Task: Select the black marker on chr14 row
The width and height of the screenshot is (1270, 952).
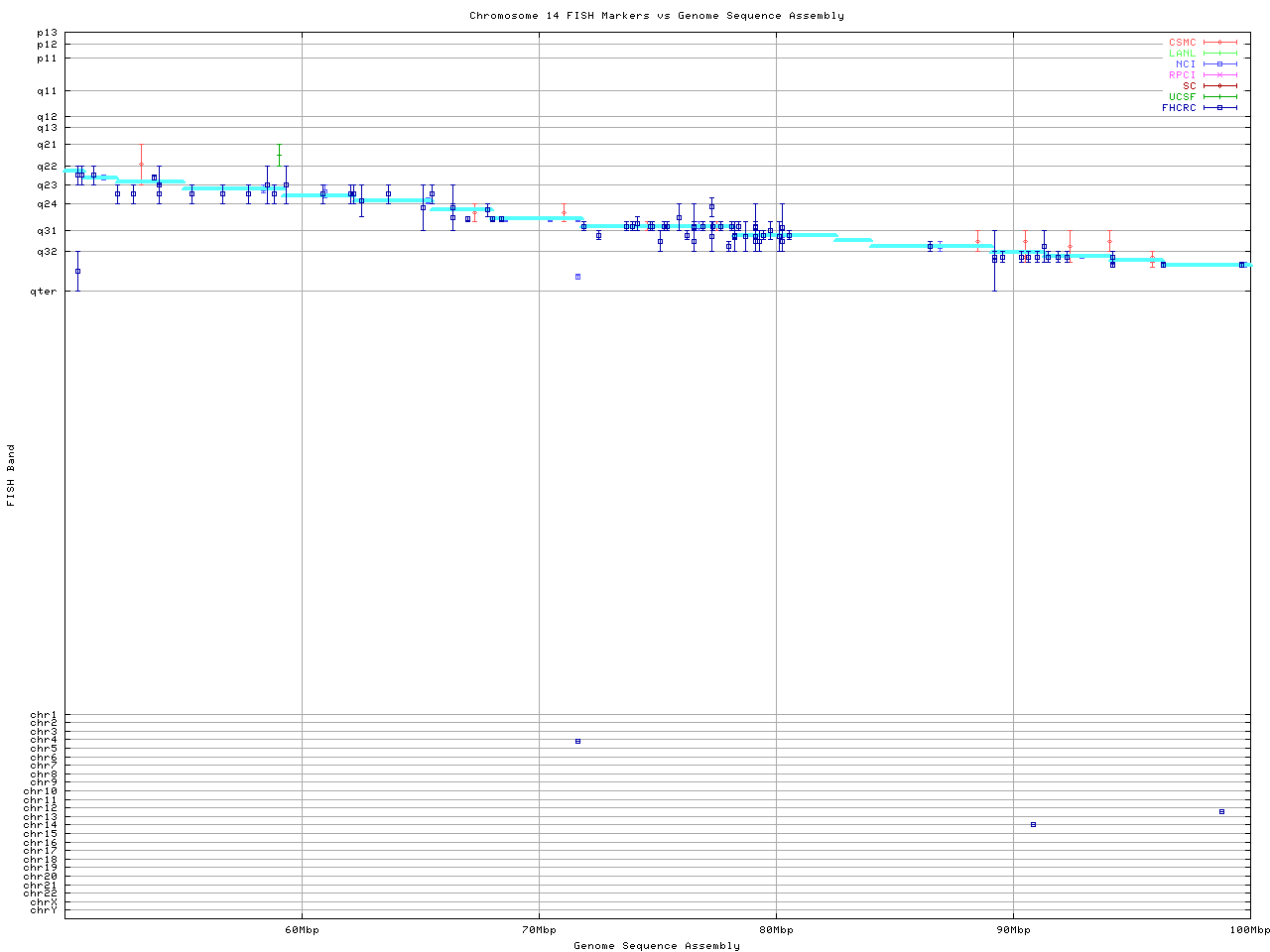Action: point(1033,825)
